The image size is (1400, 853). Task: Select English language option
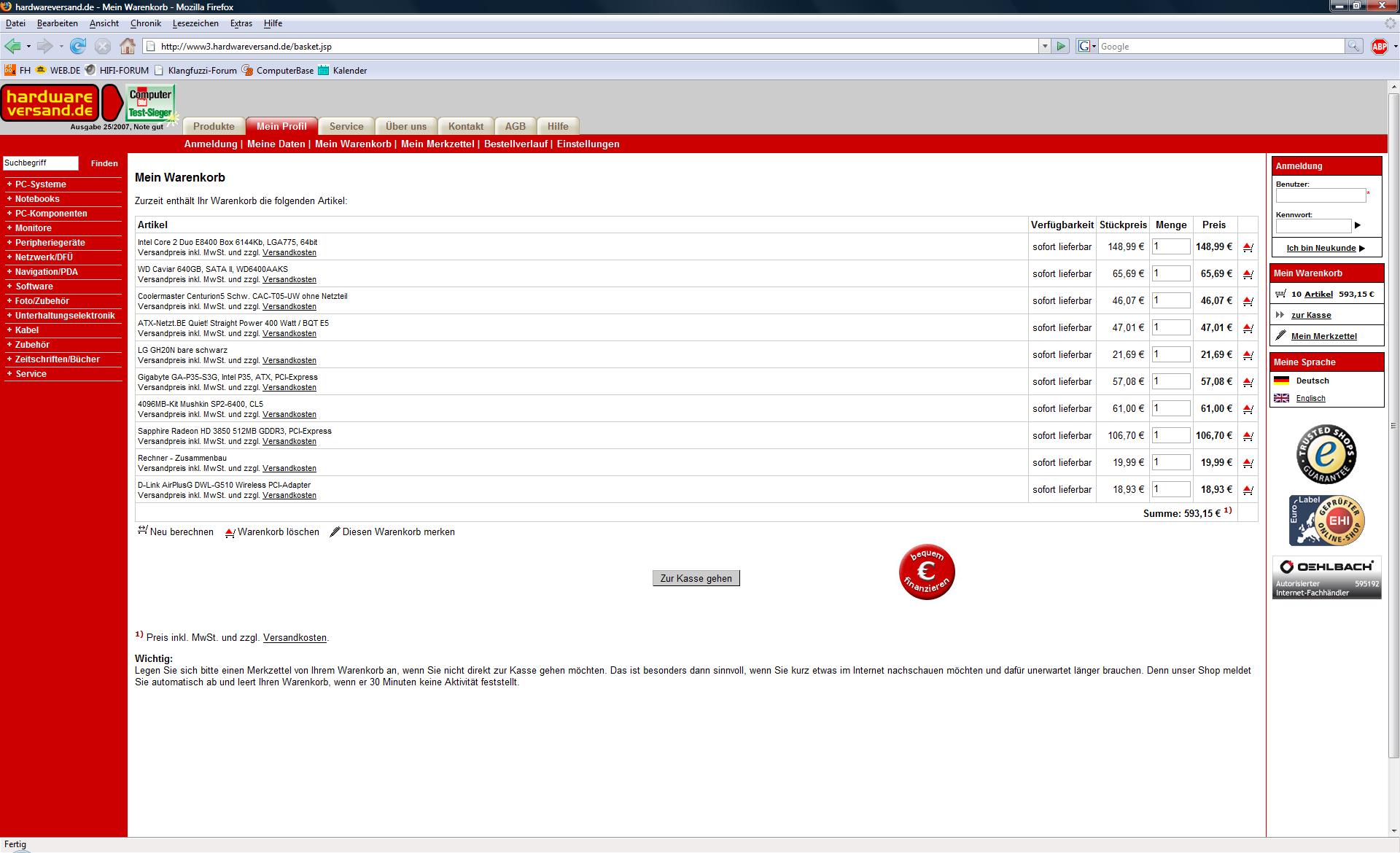coord(1310,398)
